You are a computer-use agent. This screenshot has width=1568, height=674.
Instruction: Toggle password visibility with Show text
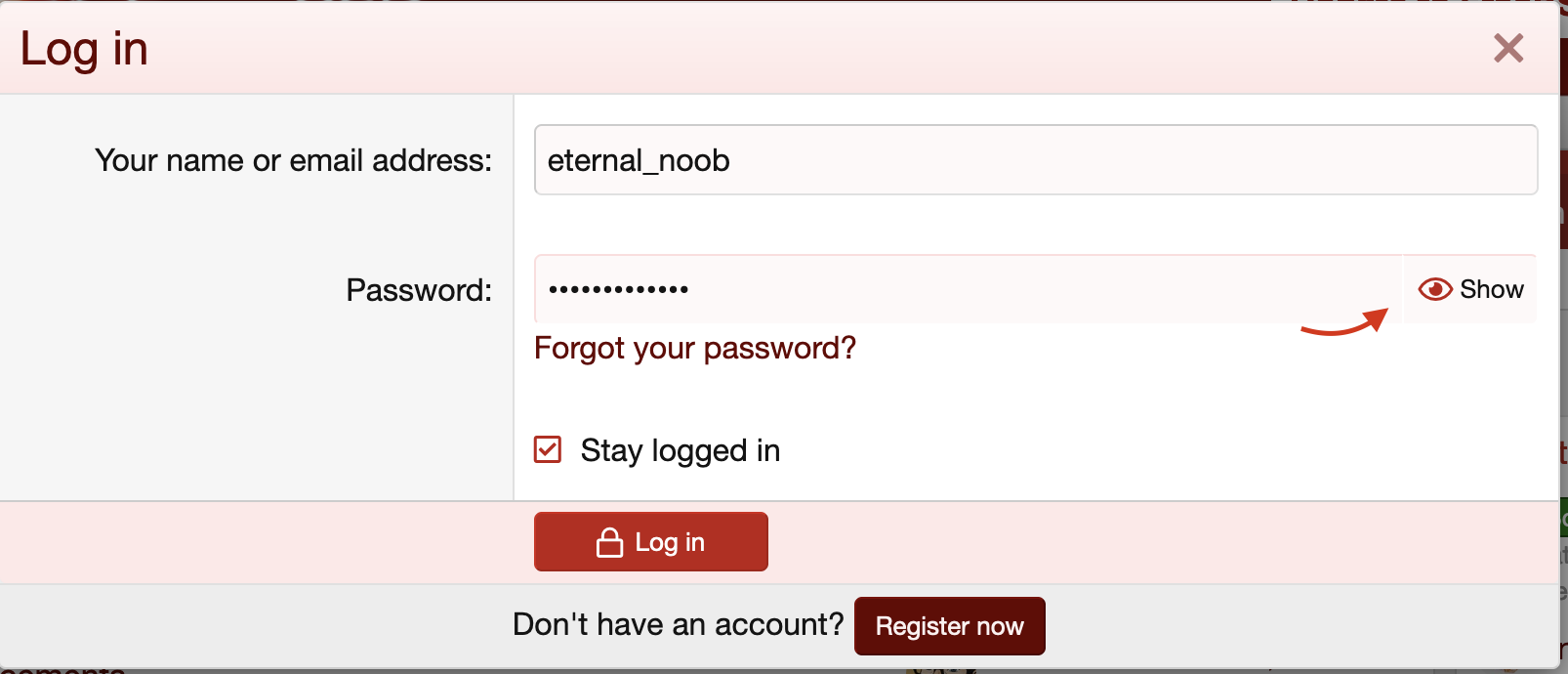click(x=1491, y=289)
